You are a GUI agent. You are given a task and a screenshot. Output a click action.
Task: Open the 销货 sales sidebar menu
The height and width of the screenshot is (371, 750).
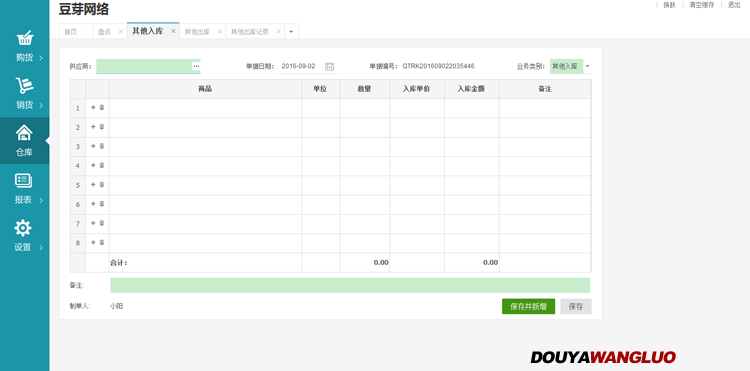pyautogui.click(x=24, y=94)
